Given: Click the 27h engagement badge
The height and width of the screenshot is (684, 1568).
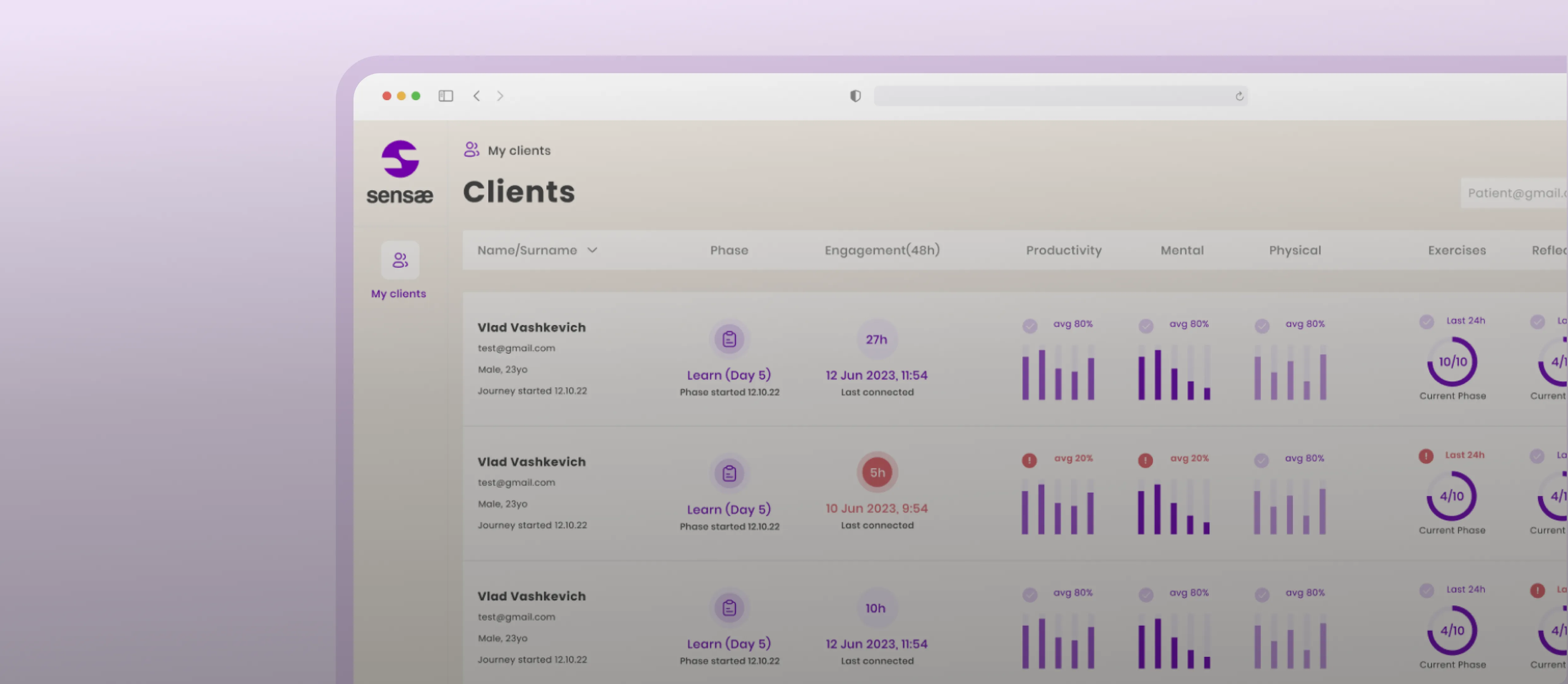Looking at the screenshot, I should [876, 339].
